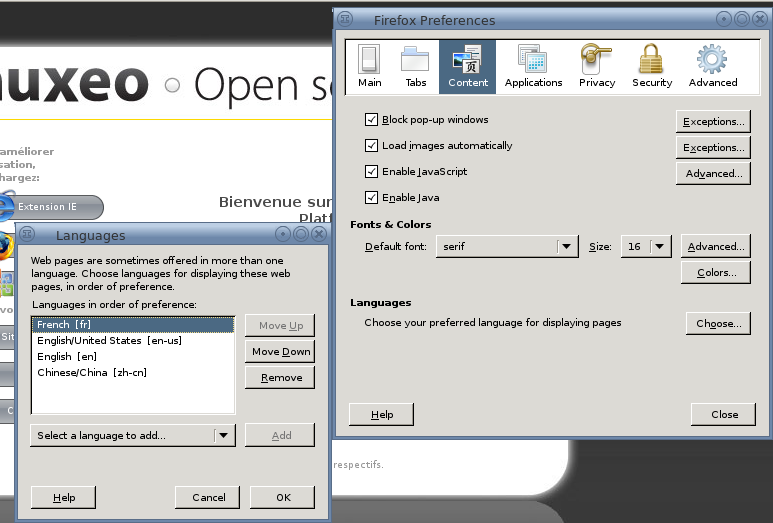Click the Firefox Preferences window menu icon
The image size is (773, 523).
pos(345,19)
